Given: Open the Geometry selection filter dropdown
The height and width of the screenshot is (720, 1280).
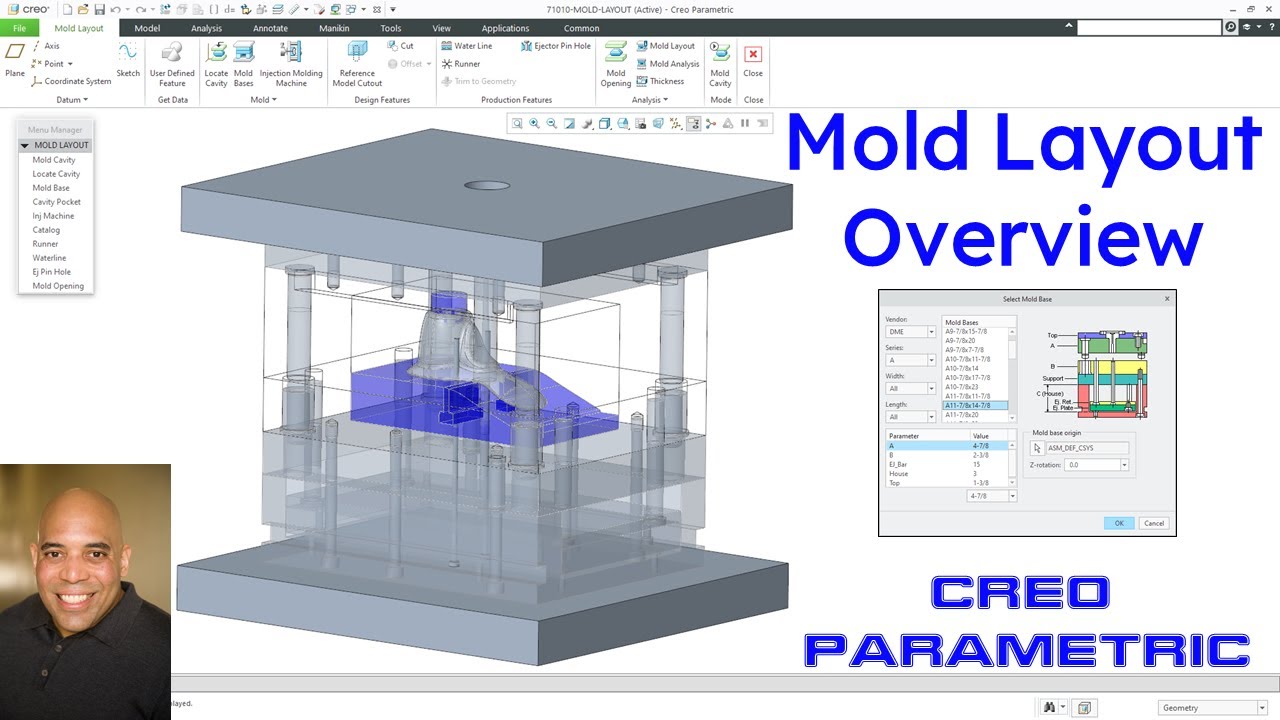Looking at the screenshot, I should point(1262,708).
